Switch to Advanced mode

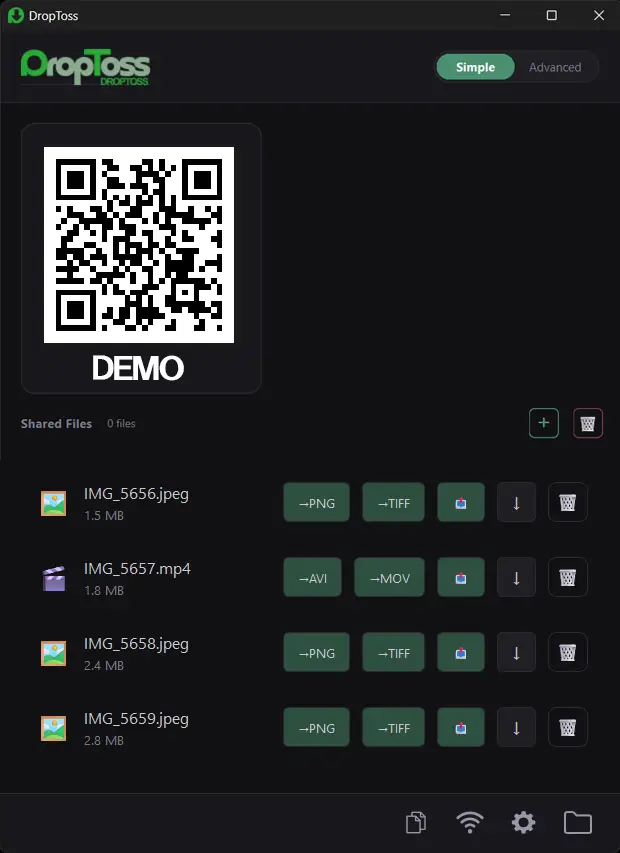pyautogui.click(x=555, y=67)
